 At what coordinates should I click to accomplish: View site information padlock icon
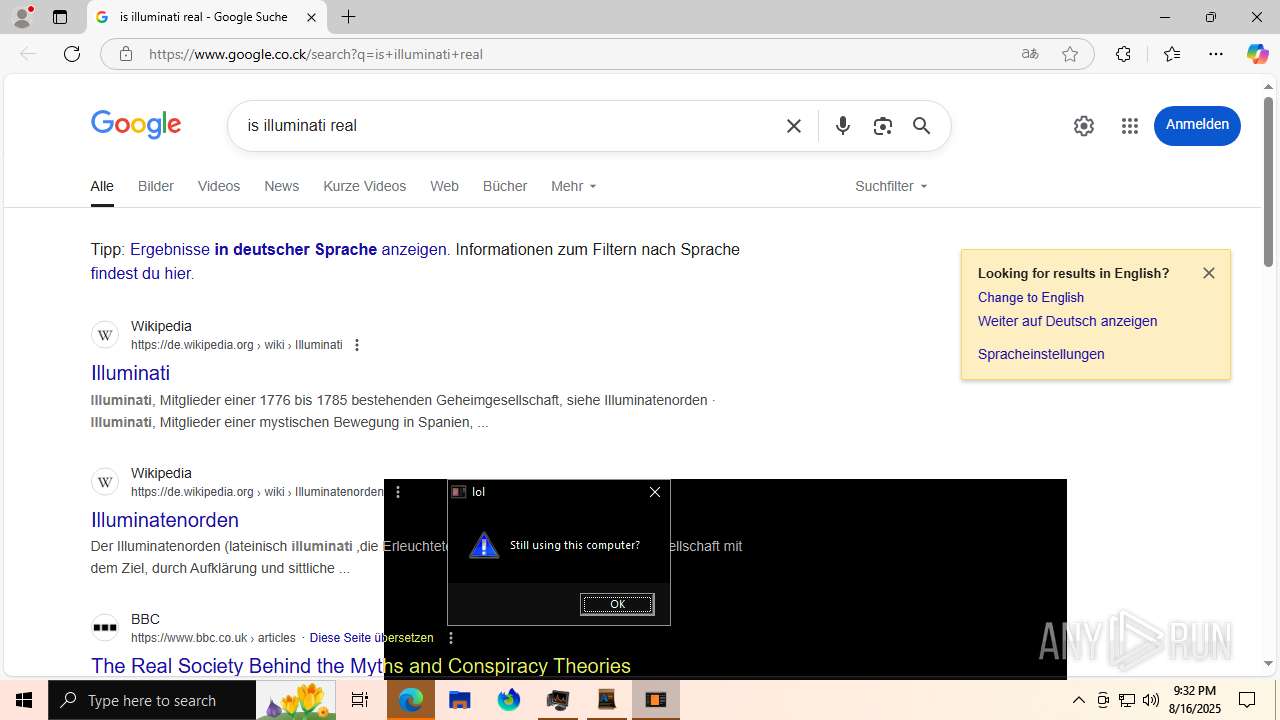click(x=126, y=54)
